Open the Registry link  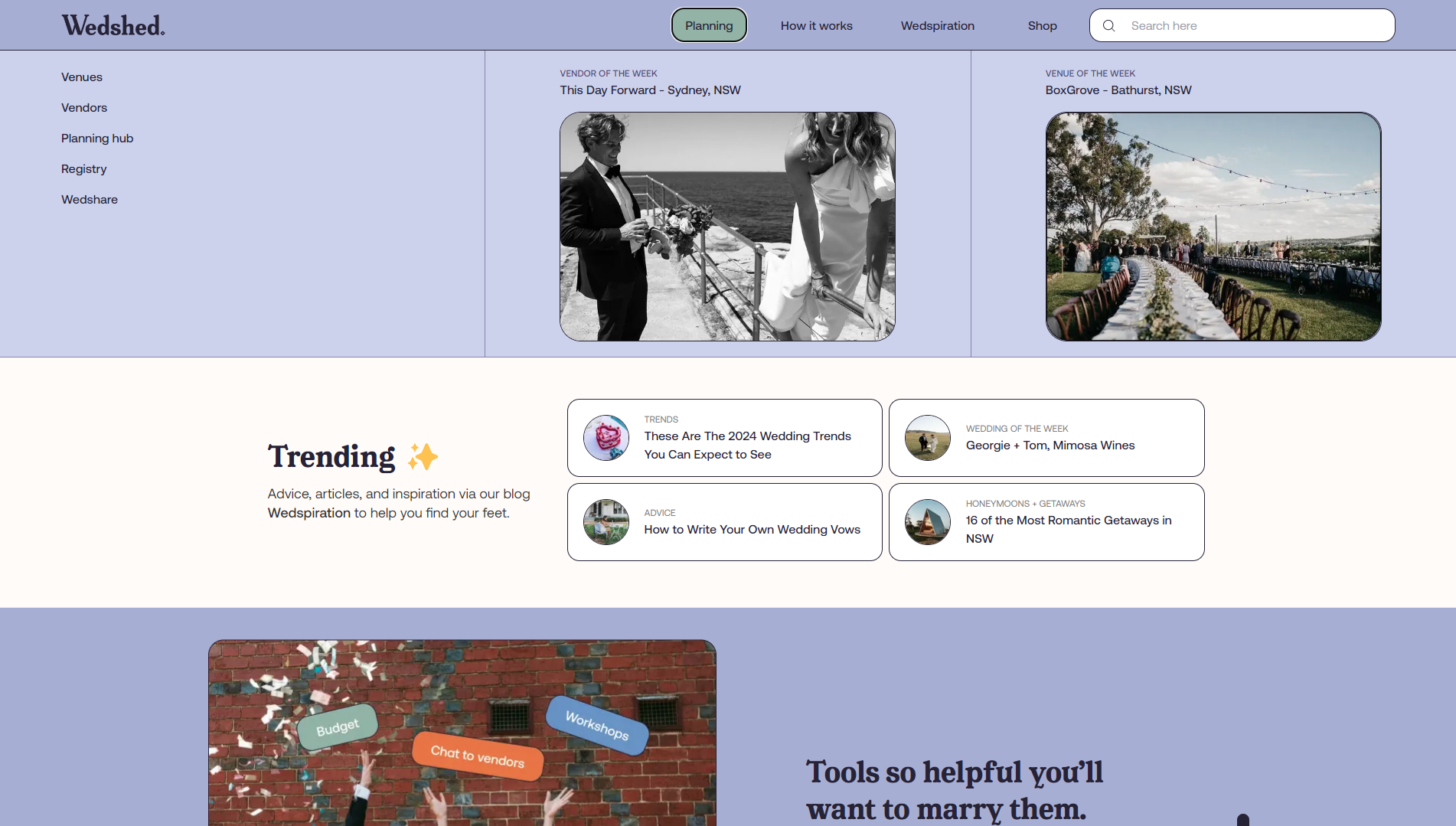pos(84,169)
